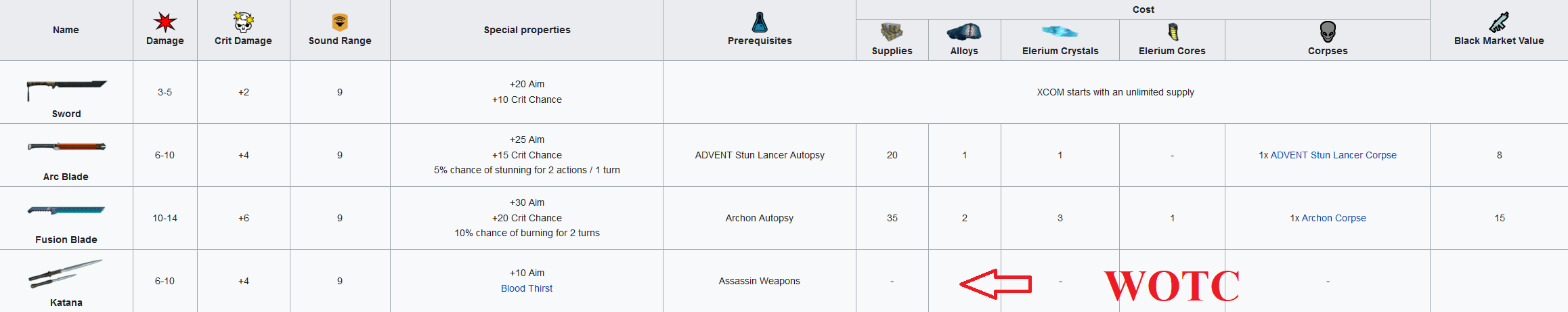
Task: Open the ADVENT Stun Lancer Corpse link
Action: [x=1333, y=155]
